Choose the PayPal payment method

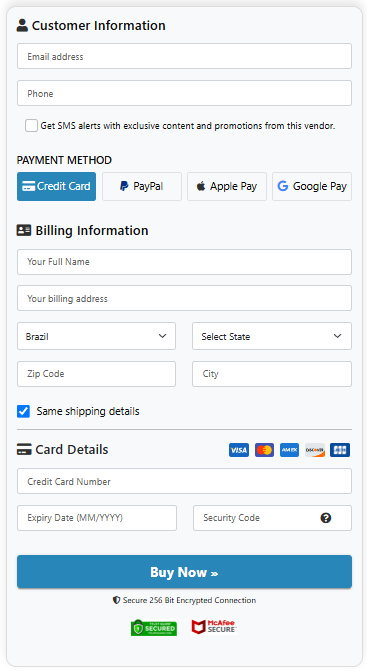142,186
